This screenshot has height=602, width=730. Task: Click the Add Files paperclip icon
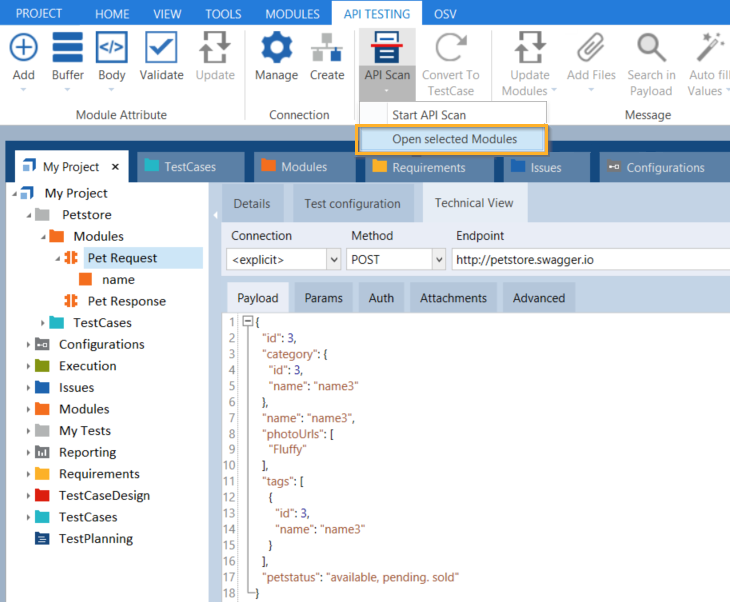point(591,48)
